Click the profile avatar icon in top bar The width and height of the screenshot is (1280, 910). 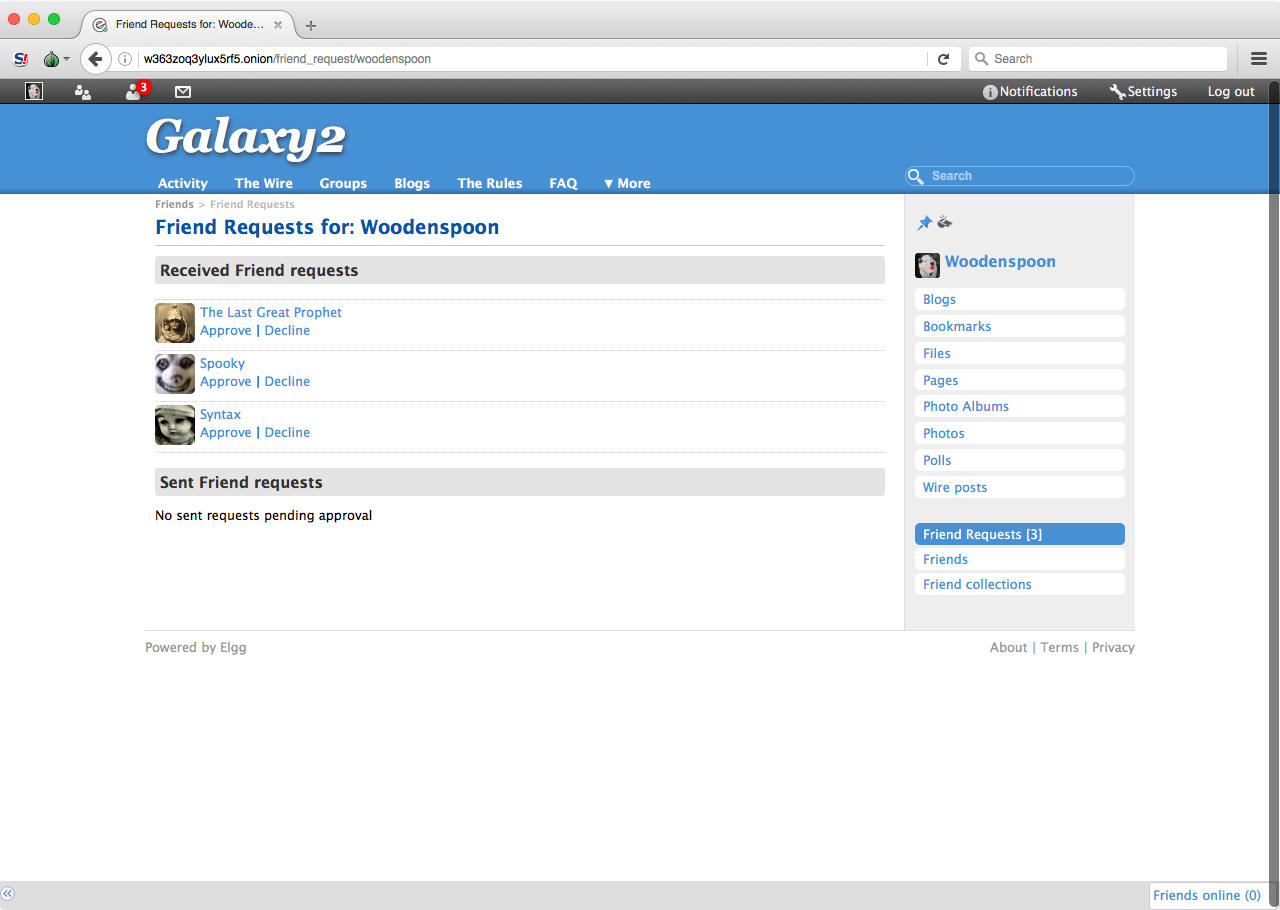click(34, 92)
